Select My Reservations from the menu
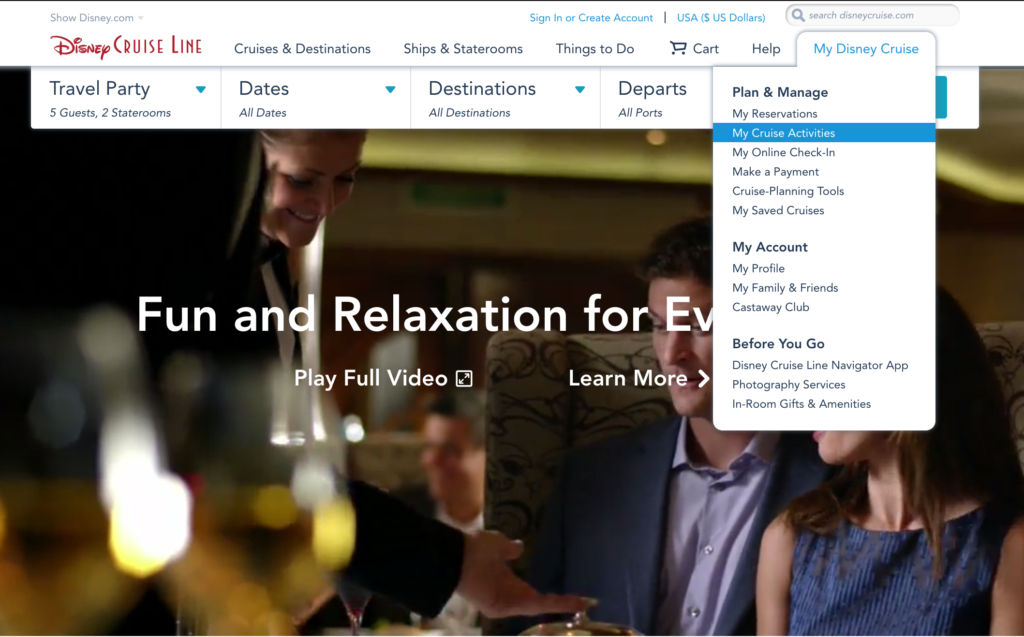 775,114
